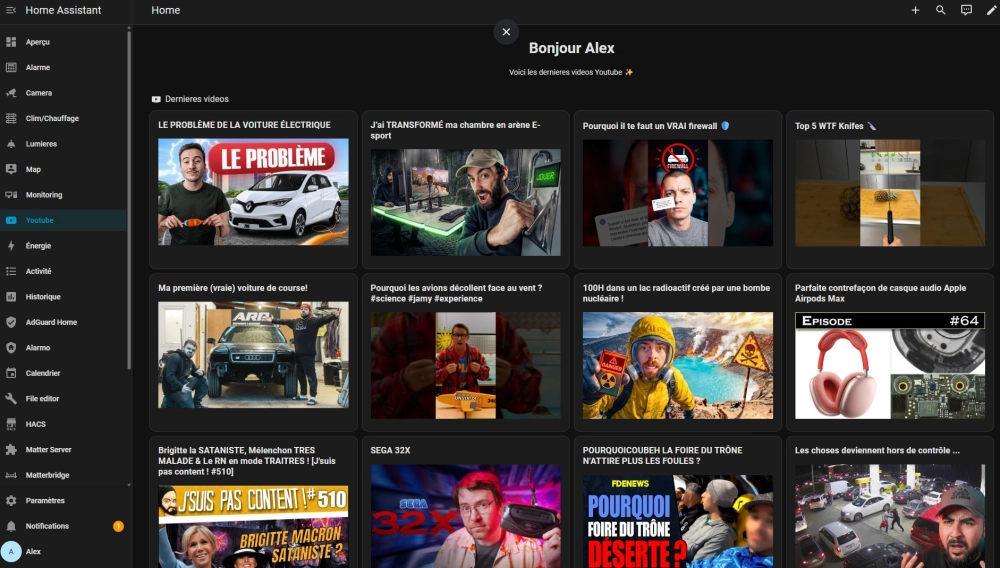
Task: Close the greeting with the X button
Action: click(506, 32)
